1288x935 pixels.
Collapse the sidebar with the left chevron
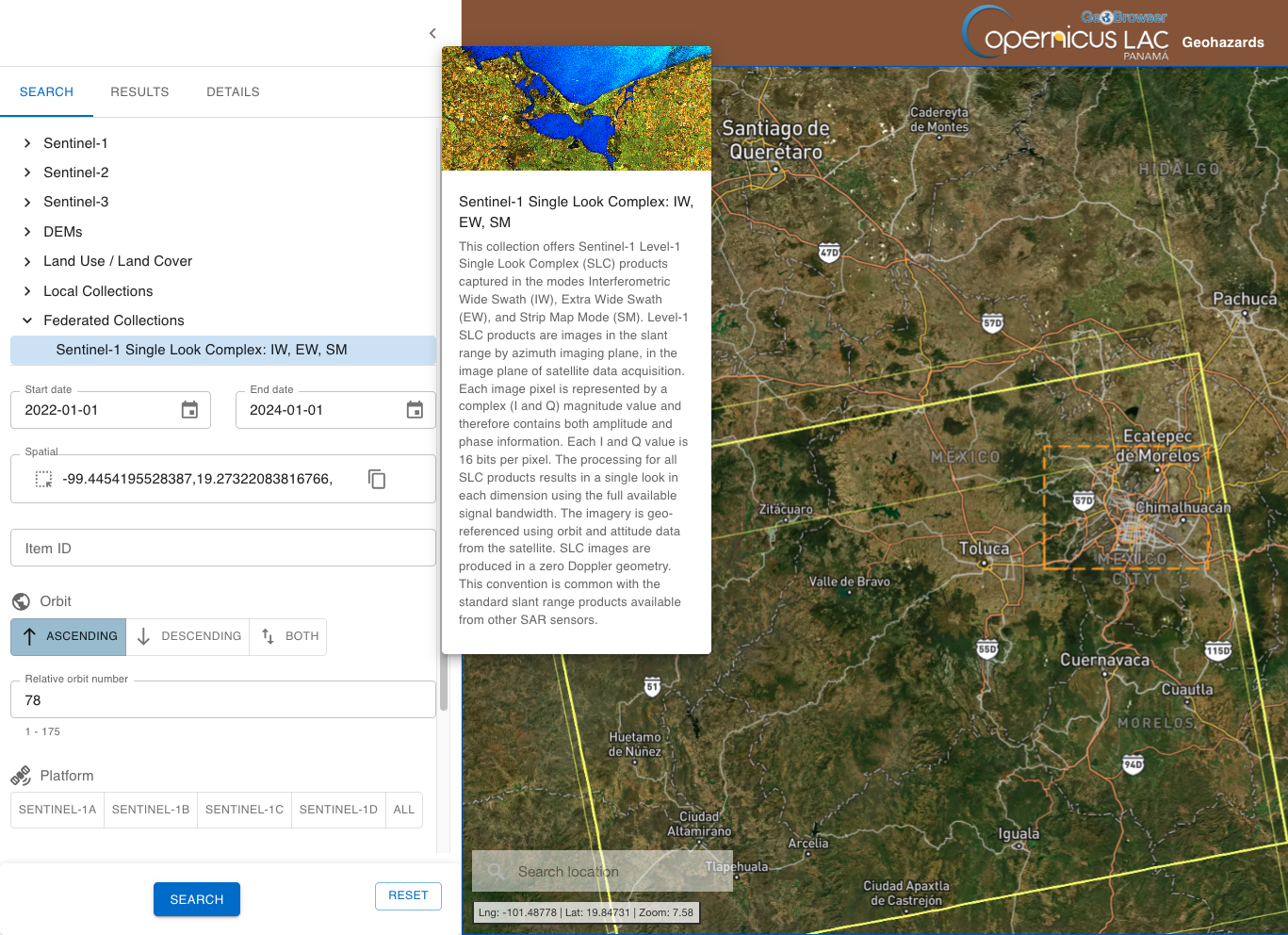432,33
